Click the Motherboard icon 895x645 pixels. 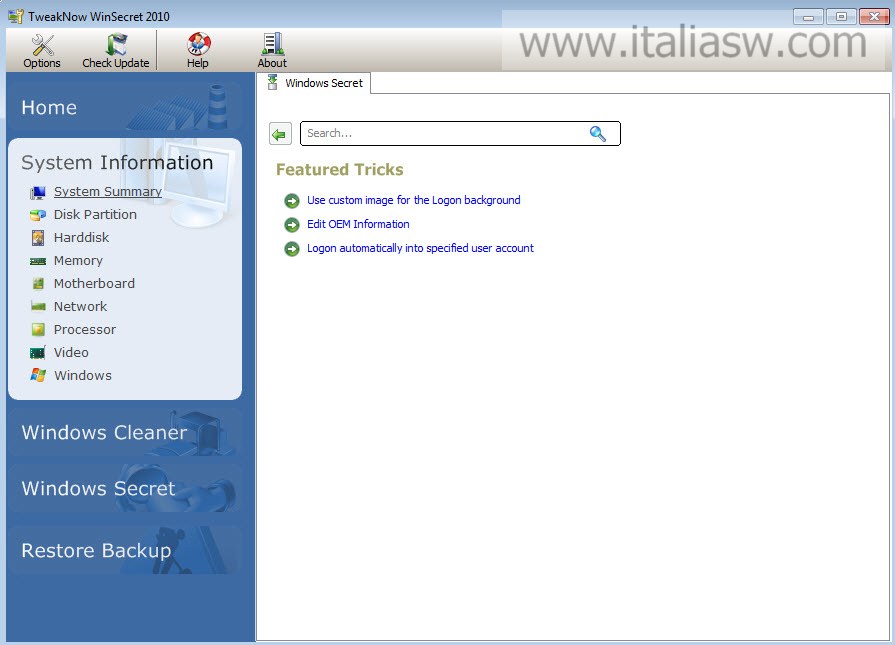(38, 284)
